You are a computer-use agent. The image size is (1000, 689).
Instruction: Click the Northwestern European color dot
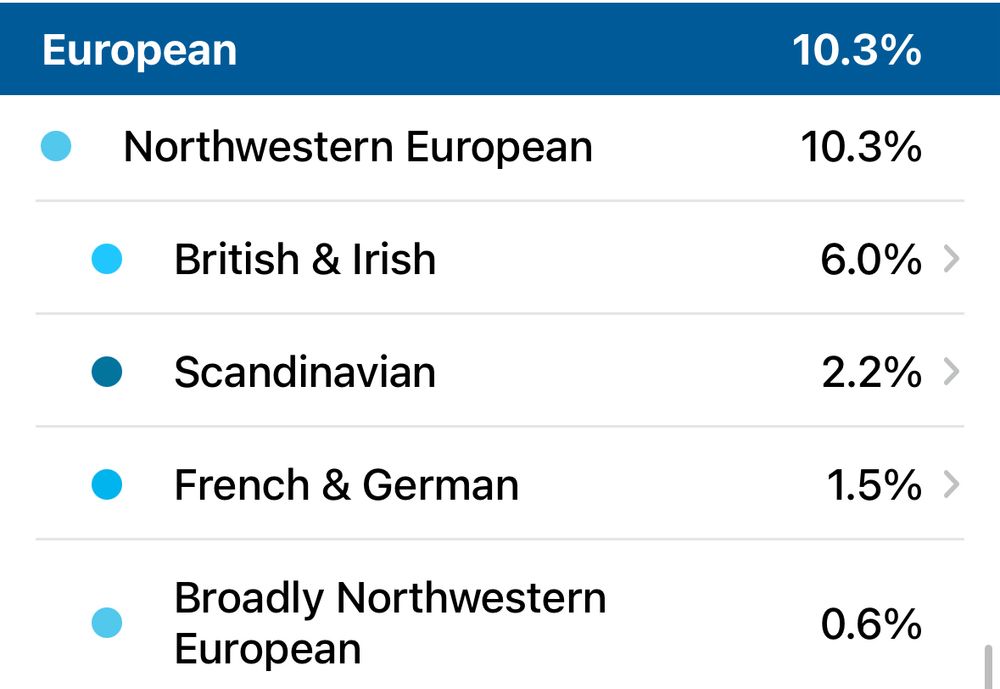coord(56,148)
